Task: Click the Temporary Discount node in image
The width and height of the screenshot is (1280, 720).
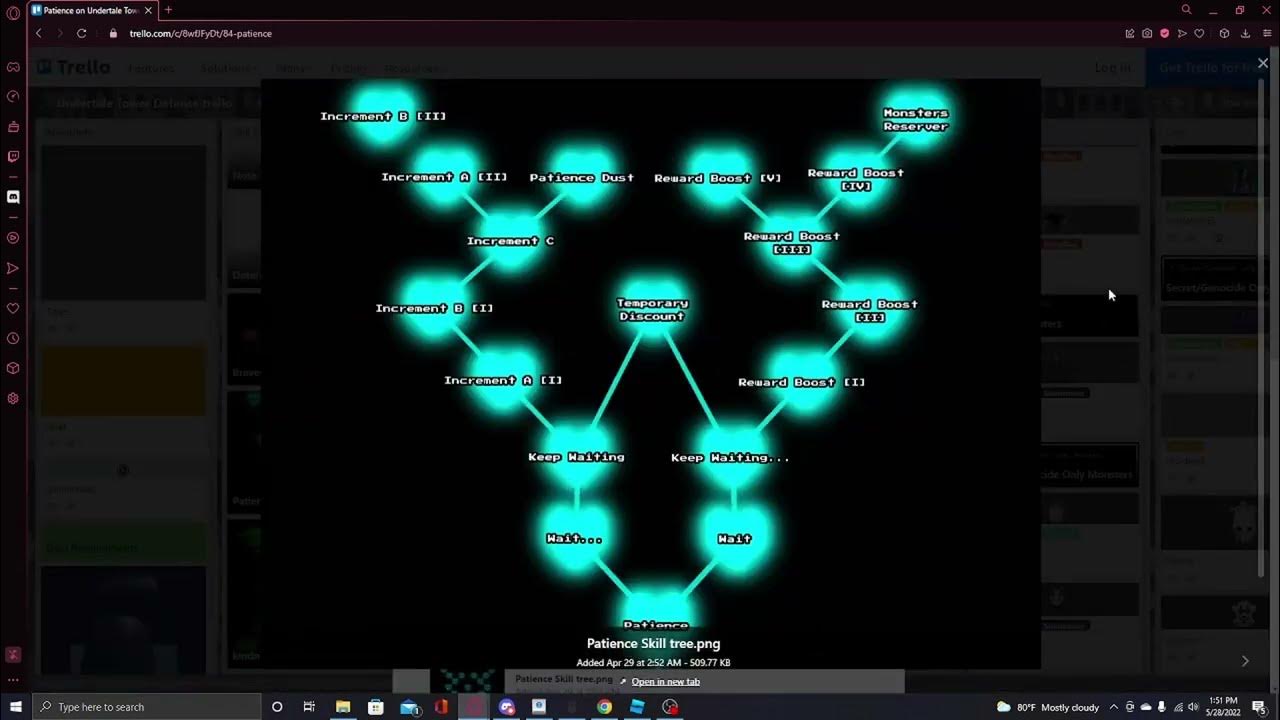Action: [x=652, y=309]
